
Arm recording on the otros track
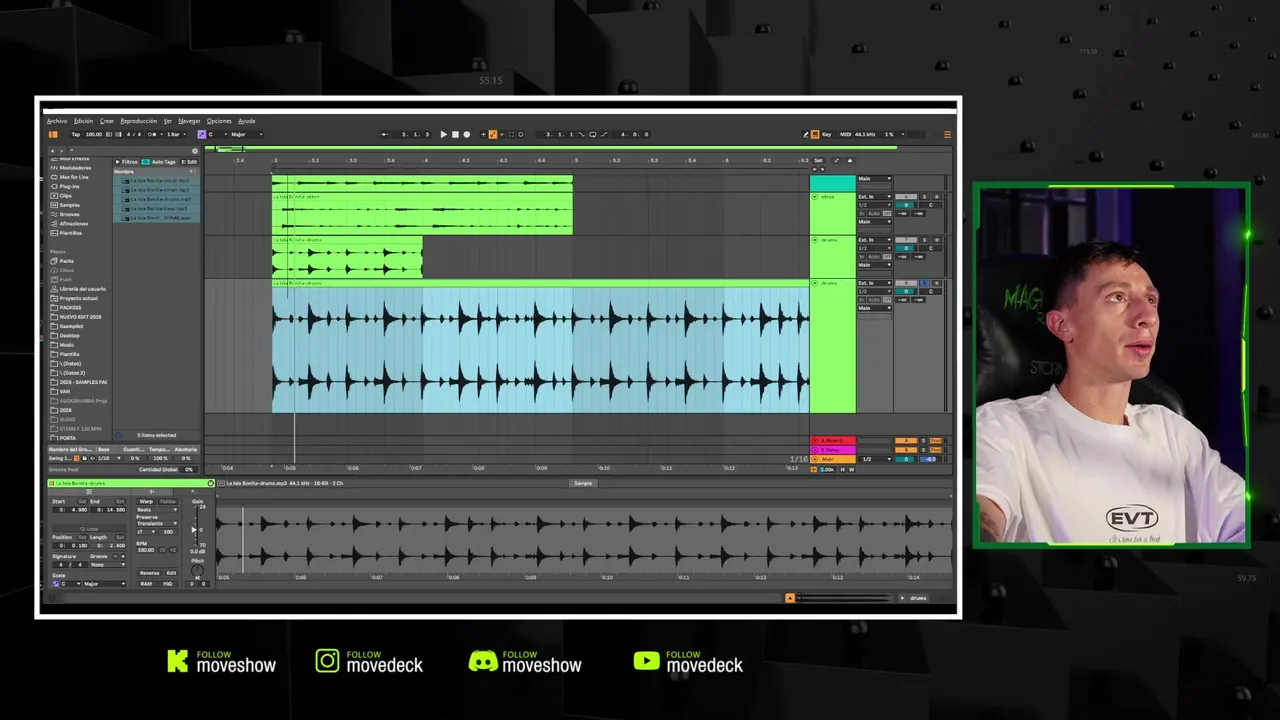click(937, 197)
